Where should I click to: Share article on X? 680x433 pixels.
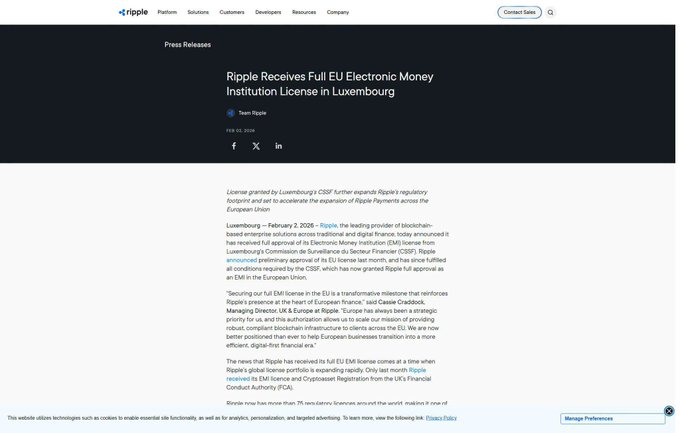(256, 146)
